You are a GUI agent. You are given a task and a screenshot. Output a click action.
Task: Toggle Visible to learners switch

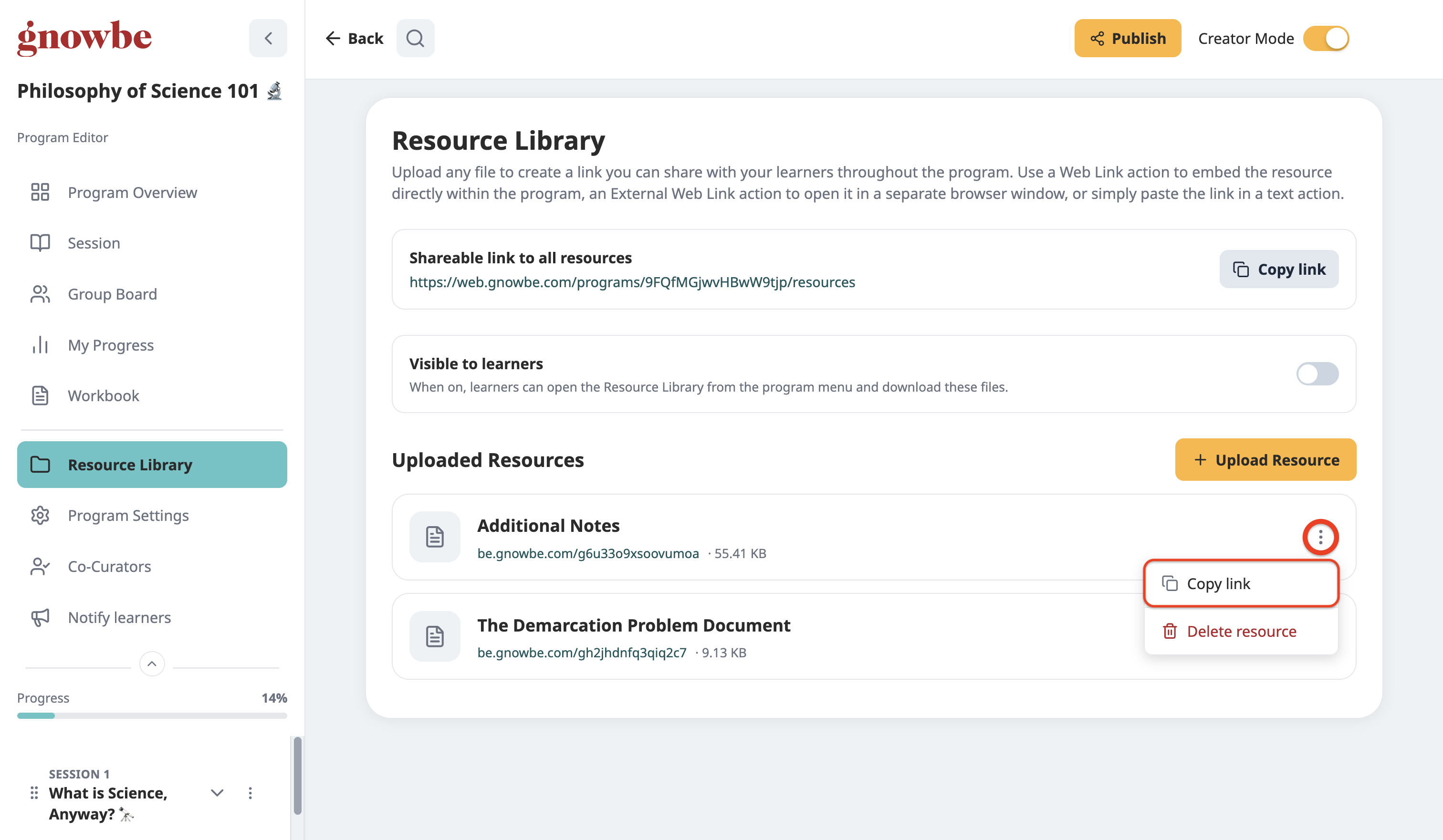click(x=1317, y=373)
